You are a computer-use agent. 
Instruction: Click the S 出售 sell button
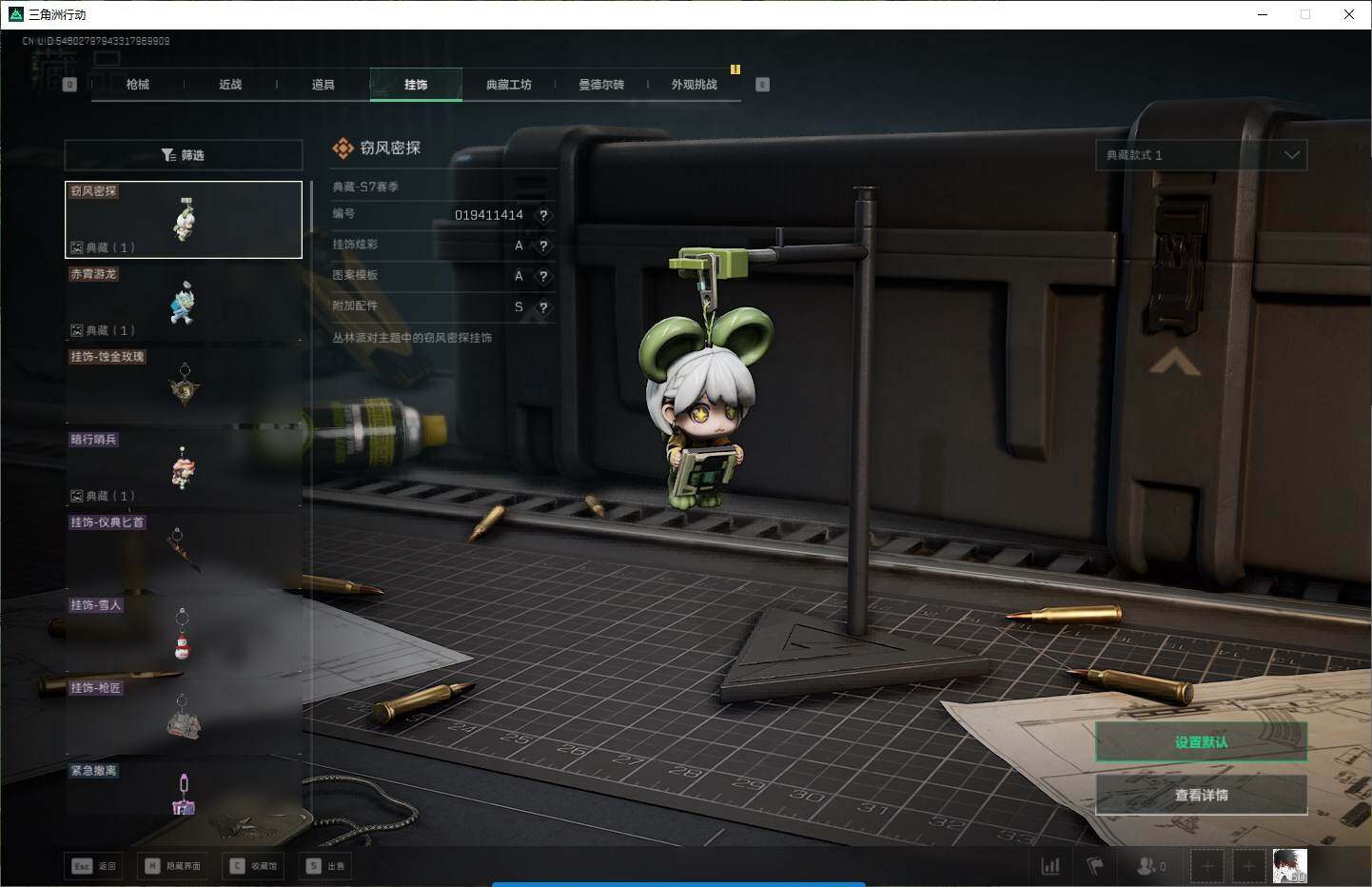(x=326, y=866)
